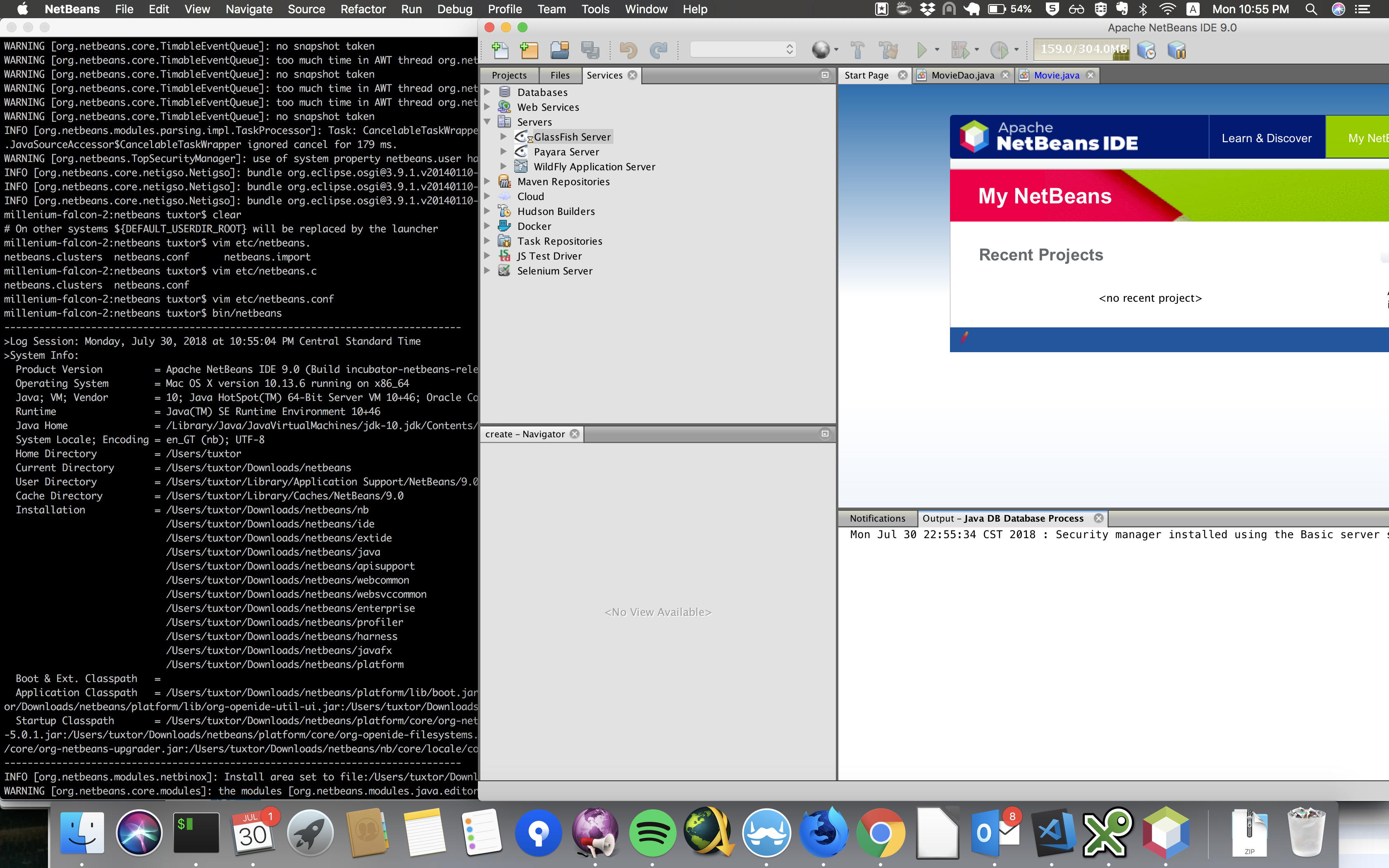Image resolution: width=1389 pixels, height=868 pixels.
Task: Expand the Servers tree node
Action: coord(488,121)
